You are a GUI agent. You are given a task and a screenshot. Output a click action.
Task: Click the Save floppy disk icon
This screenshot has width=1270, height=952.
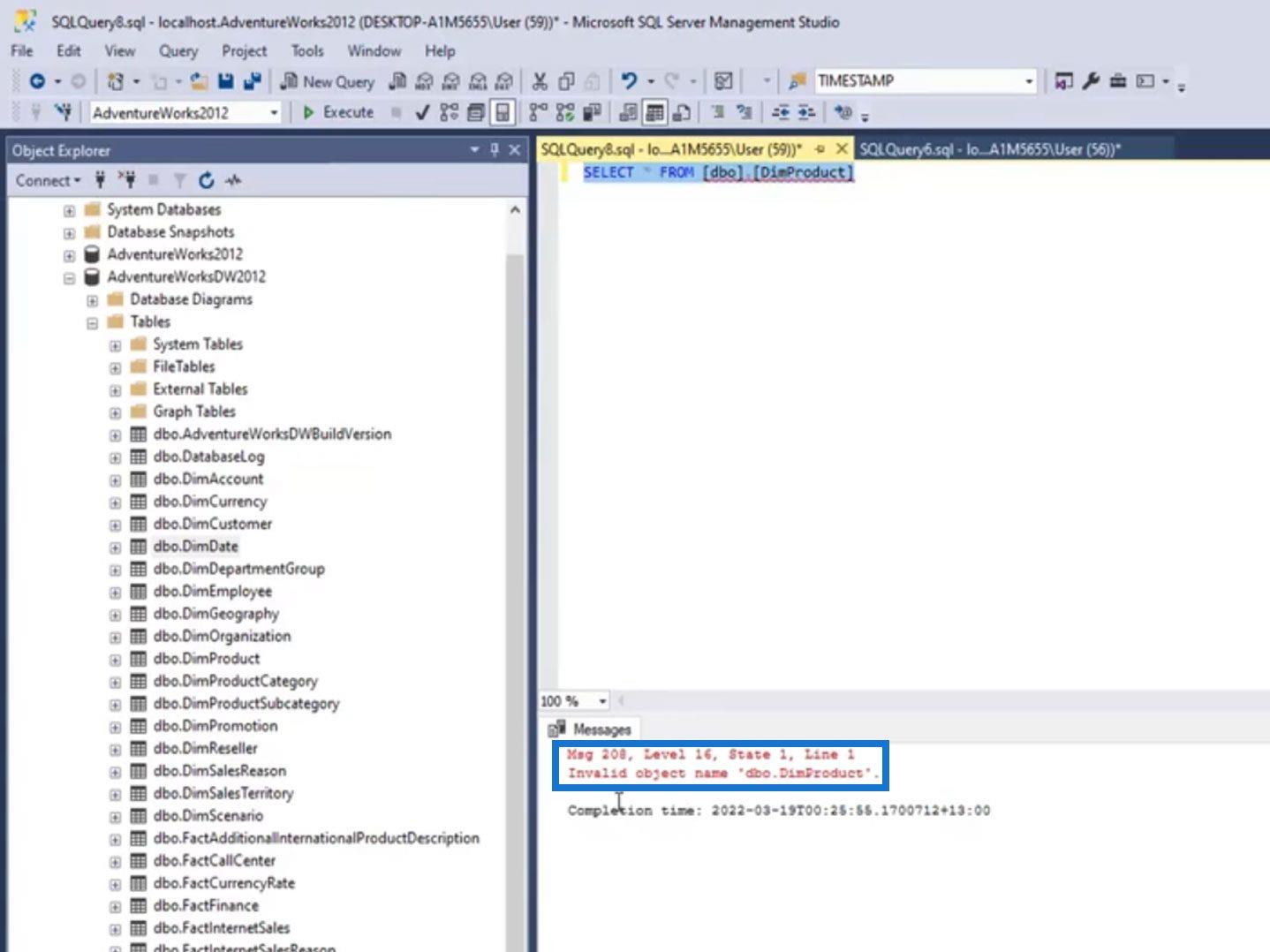click(x=226, y=81)
